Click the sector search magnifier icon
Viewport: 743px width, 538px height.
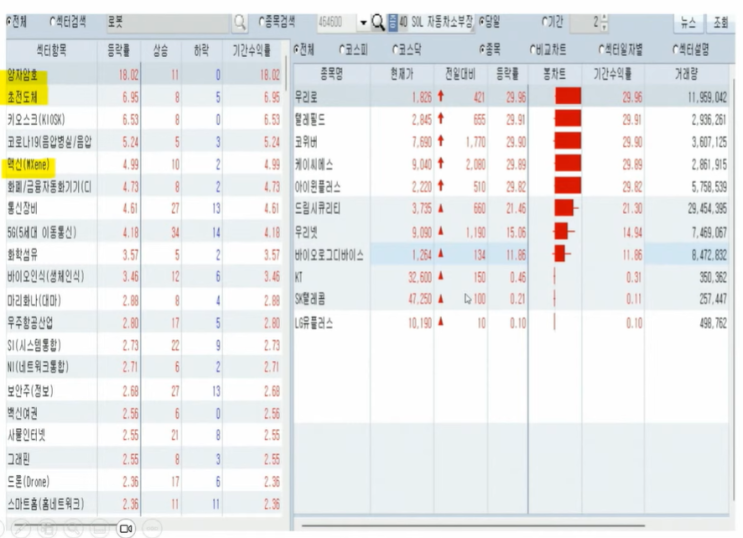[240, 22]
